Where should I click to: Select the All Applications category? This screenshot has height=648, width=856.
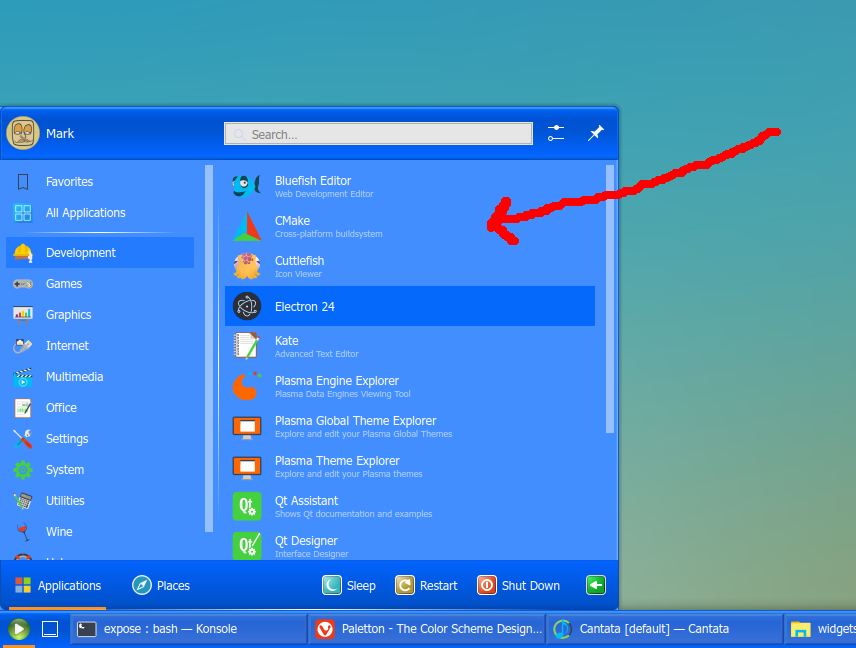100,213
